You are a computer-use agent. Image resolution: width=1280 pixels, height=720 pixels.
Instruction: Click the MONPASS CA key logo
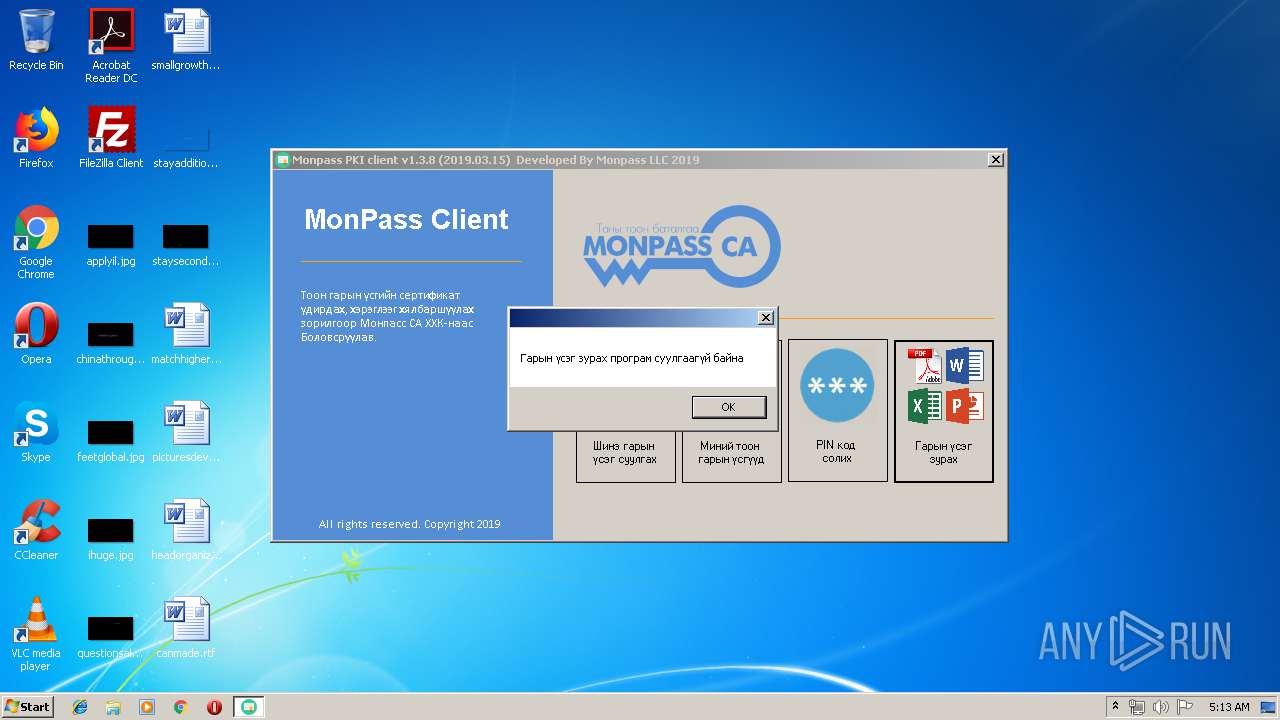tap(681, 247)
